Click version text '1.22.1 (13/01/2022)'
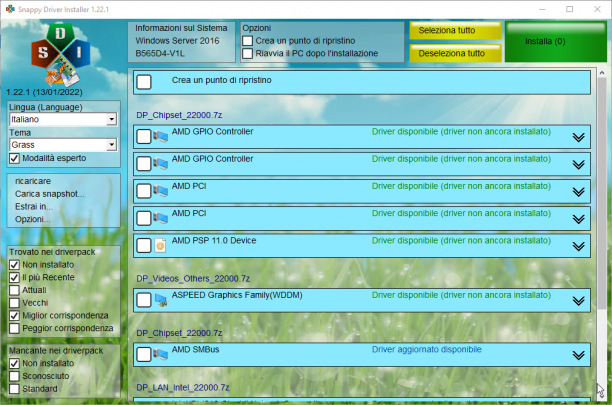Screen dimensions: 612x405 44,92
